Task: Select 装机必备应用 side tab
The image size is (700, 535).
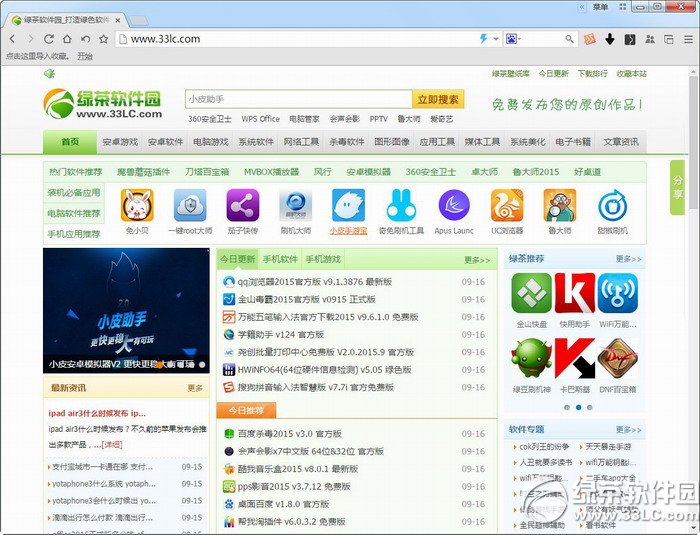Action: coord(74,193)
